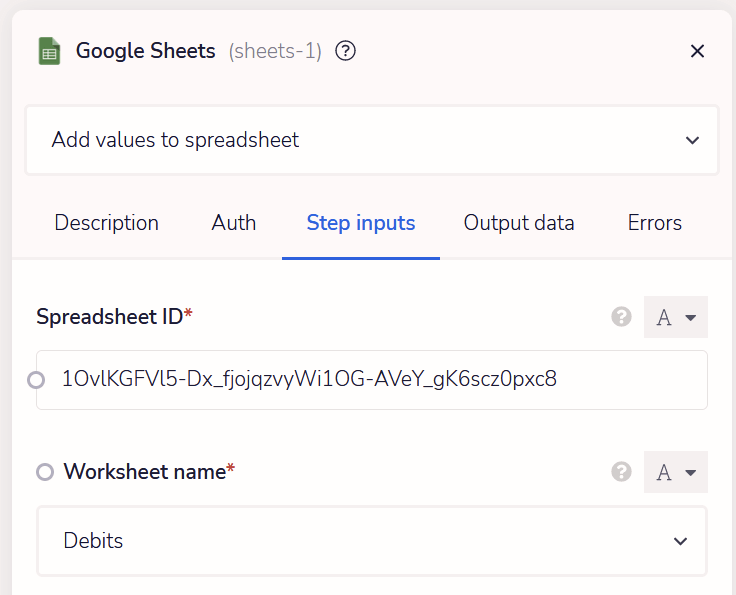Show help for Spreadsheet ID field
Image resolution: width=736 pixels, height=595 pixels.
[x=621, y=317]
